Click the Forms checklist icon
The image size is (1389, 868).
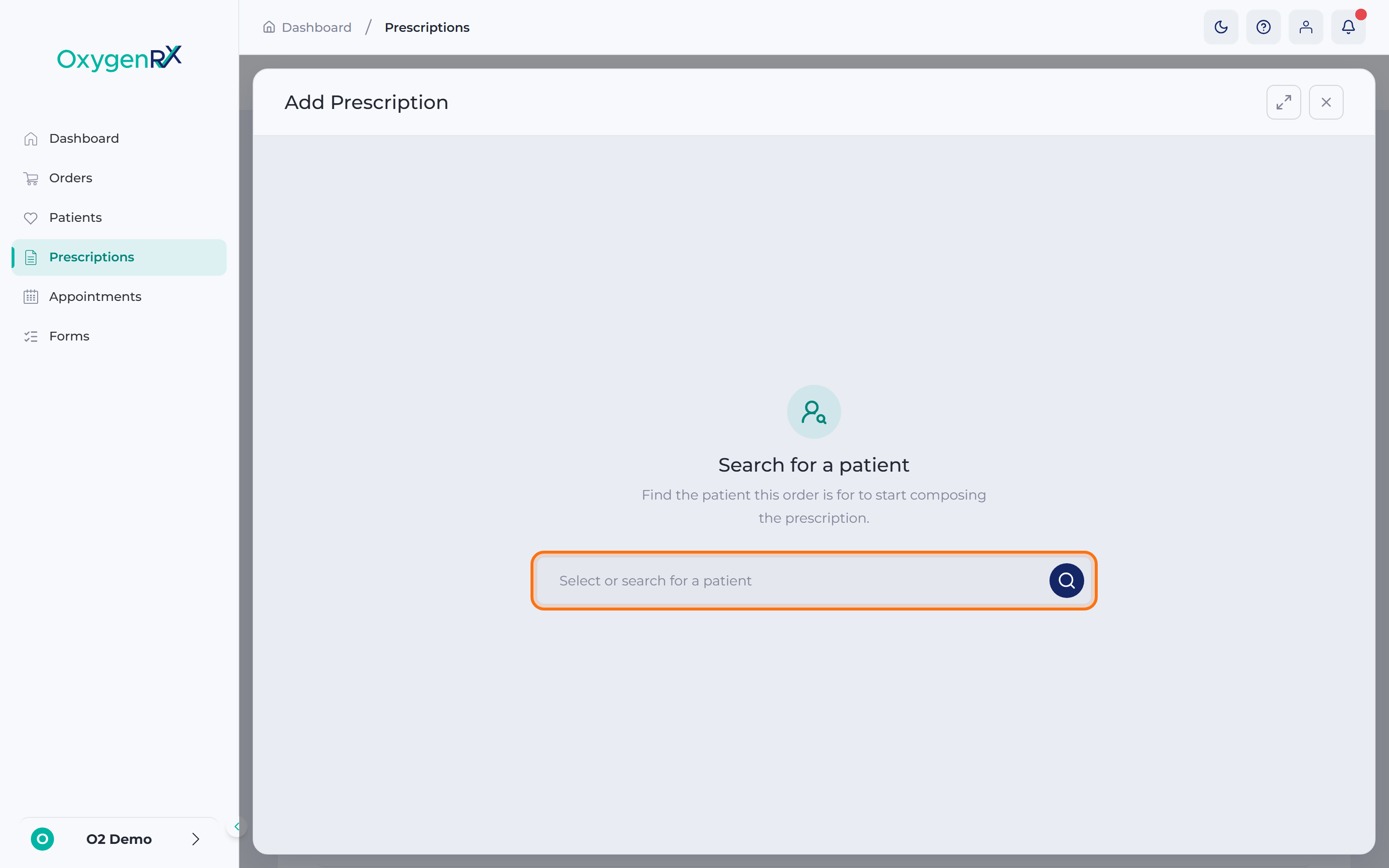pyautogui.click(x=31, y=337)
